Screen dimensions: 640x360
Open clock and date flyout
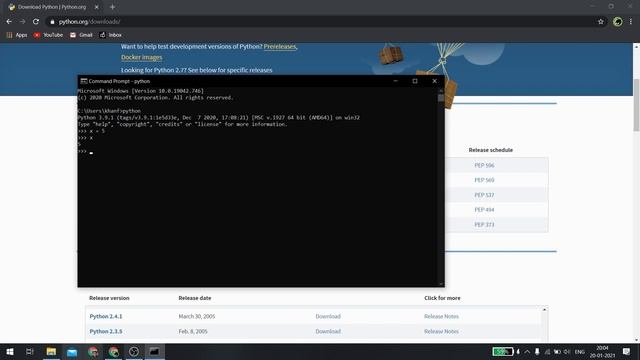coord(602,351)
